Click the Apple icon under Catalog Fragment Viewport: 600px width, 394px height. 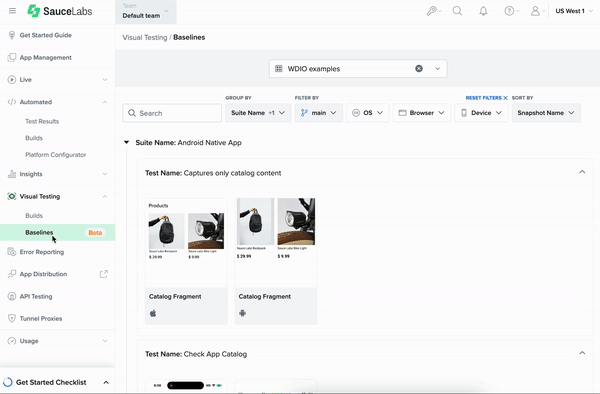[153, 313]
